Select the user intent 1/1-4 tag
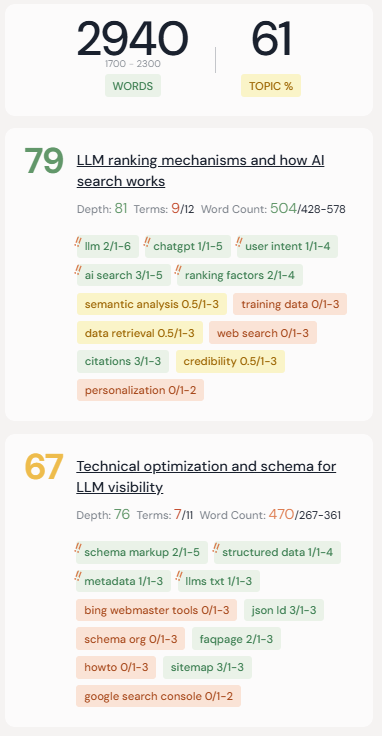The height and width of the screenshot is (736, 382). click(287, 246)
